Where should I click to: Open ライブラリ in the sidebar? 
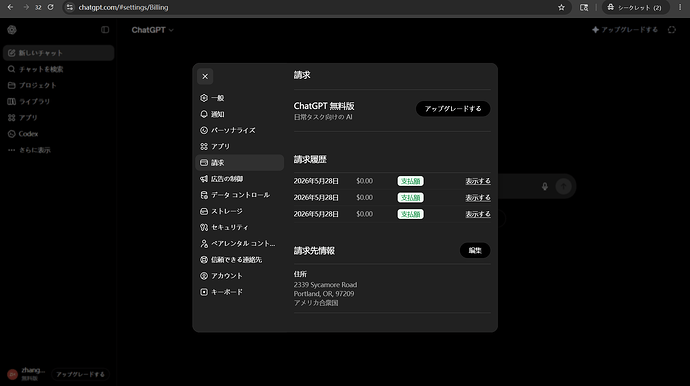coord(59,102)
